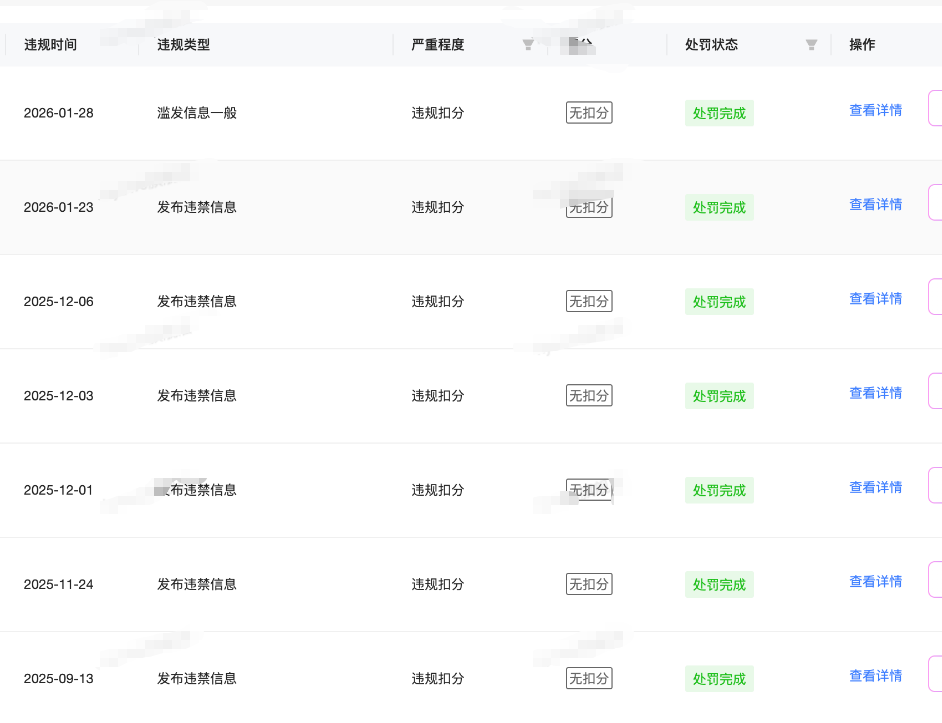Select 查看详情 for the 2025-12-01 entry
Screen dimensions: 942x723
[875, 488]
